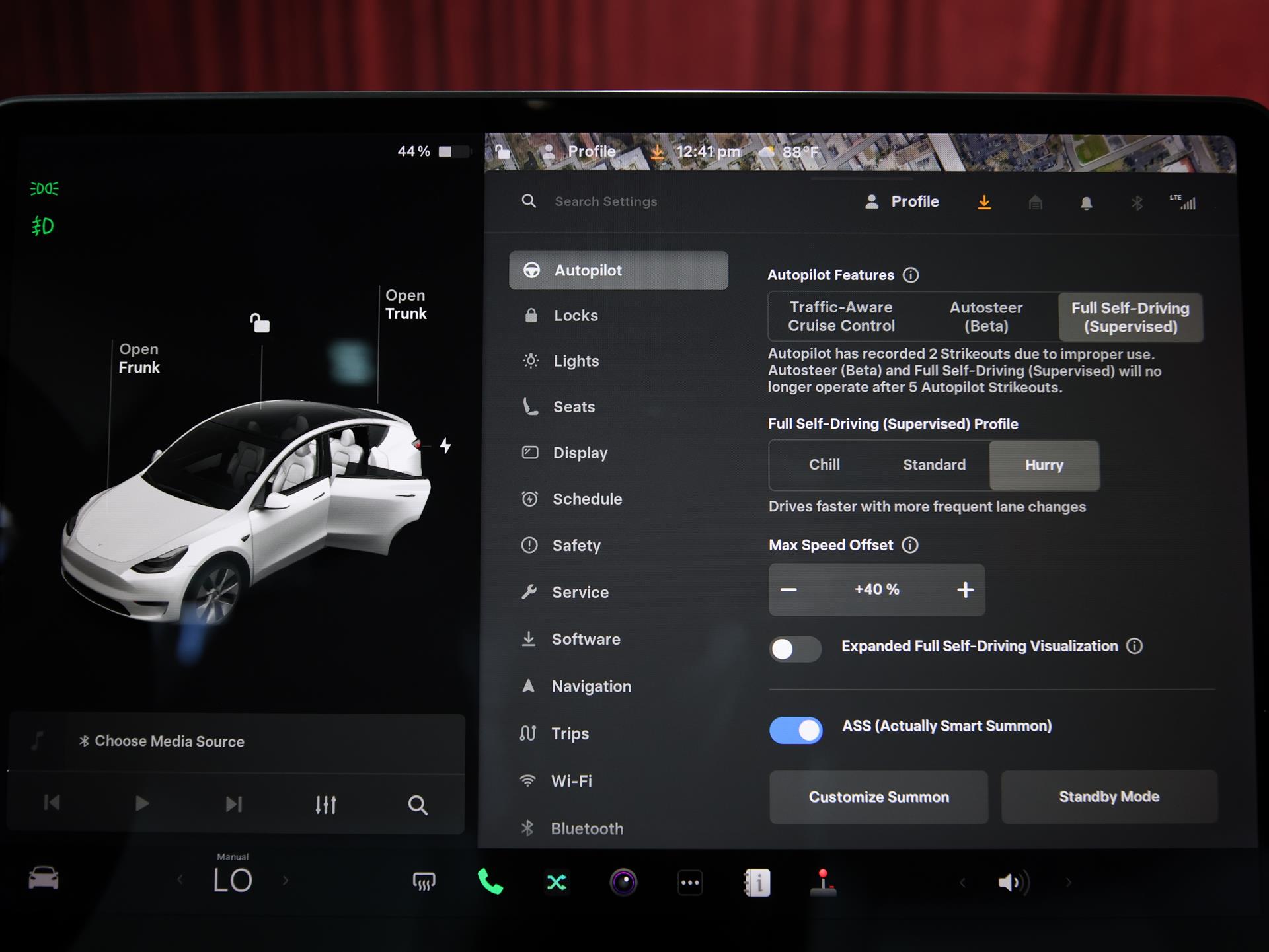Tap the LTE signal strength icon
1269x952 pixels.
click(x=1182, y=202)
